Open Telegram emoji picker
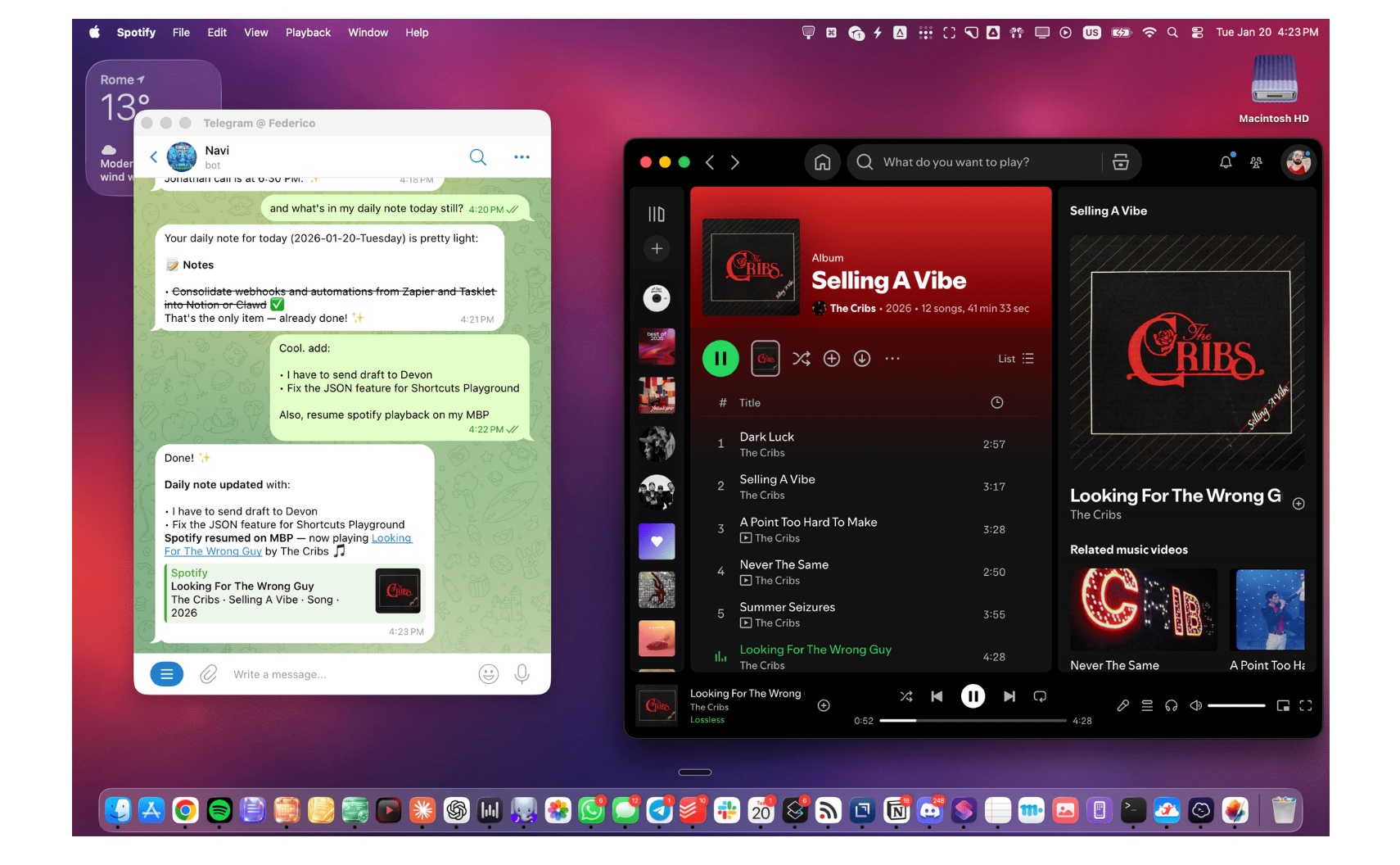Image resolution: width=1400 pixels, height=865 pixels. click(489, 674)
